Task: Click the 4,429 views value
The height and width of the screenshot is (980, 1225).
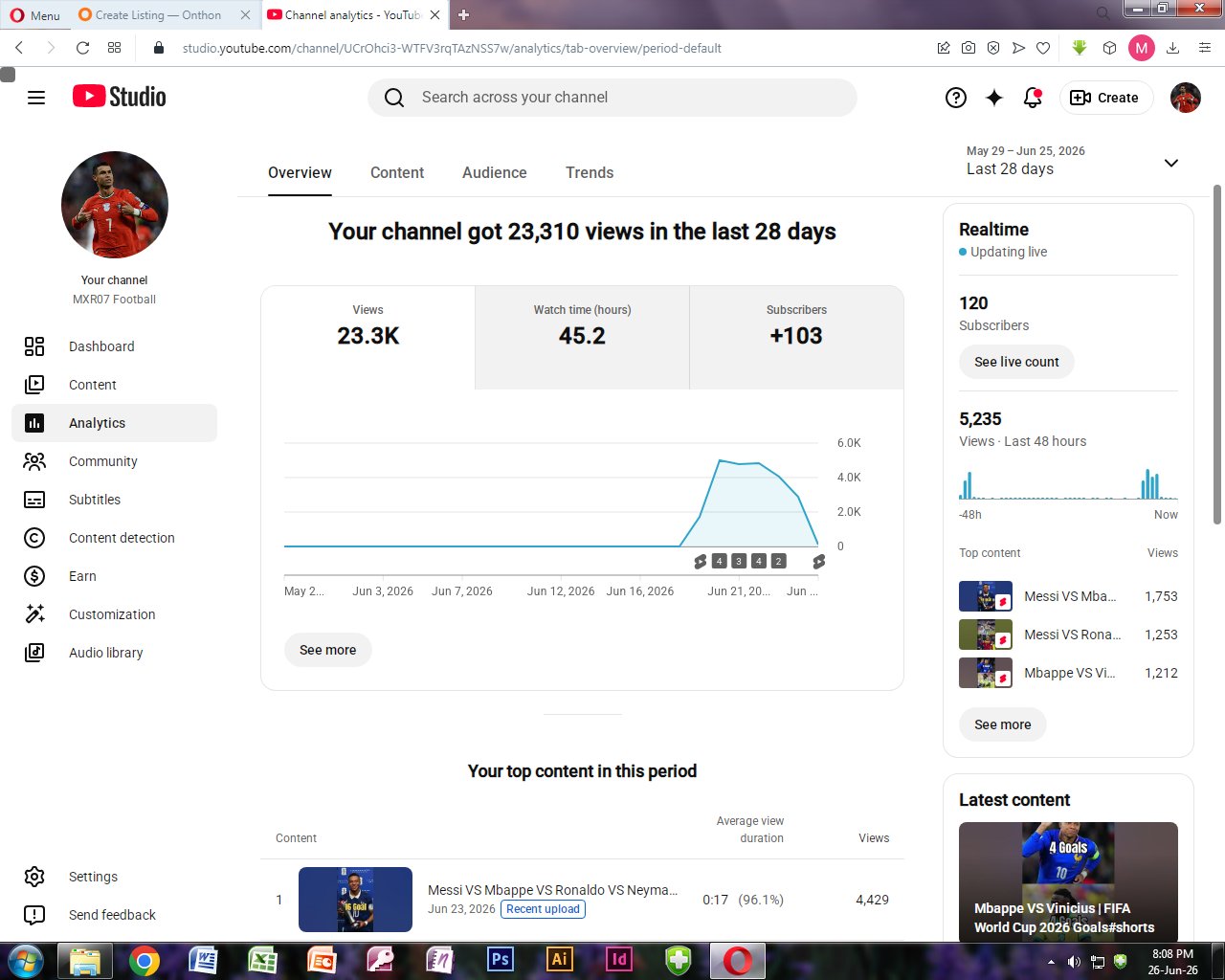Action: [x=872, y=900]
